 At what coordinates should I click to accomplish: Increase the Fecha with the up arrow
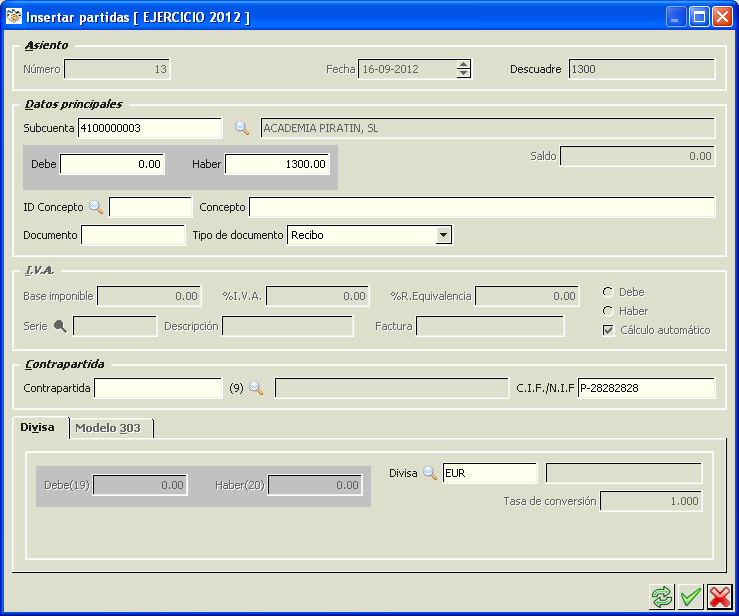click(464, 65)
